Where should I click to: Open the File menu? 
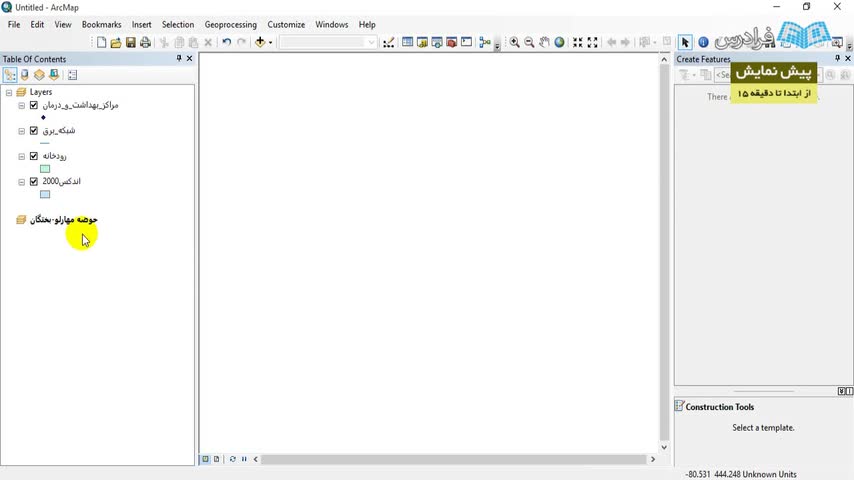(14, 25)
